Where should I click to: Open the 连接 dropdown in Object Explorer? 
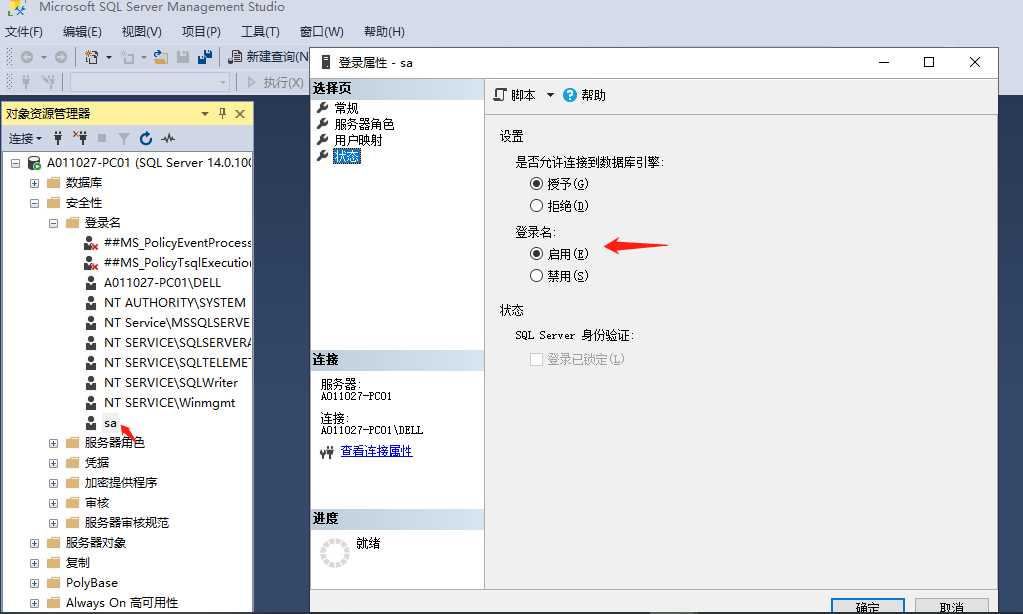25,138
